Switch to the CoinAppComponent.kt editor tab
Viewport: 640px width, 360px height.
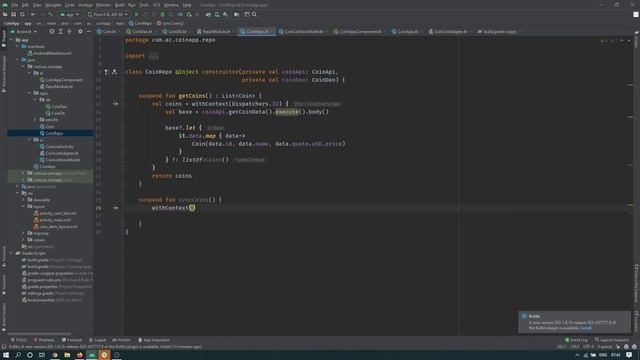tap(360, 31)
